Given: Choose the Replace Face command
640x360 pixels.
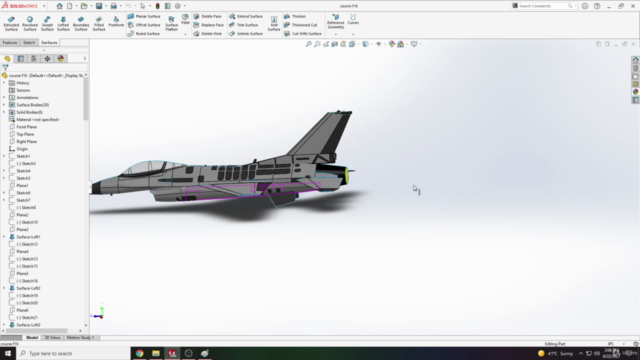Looking at the screenshot, I should pos(208,25).
